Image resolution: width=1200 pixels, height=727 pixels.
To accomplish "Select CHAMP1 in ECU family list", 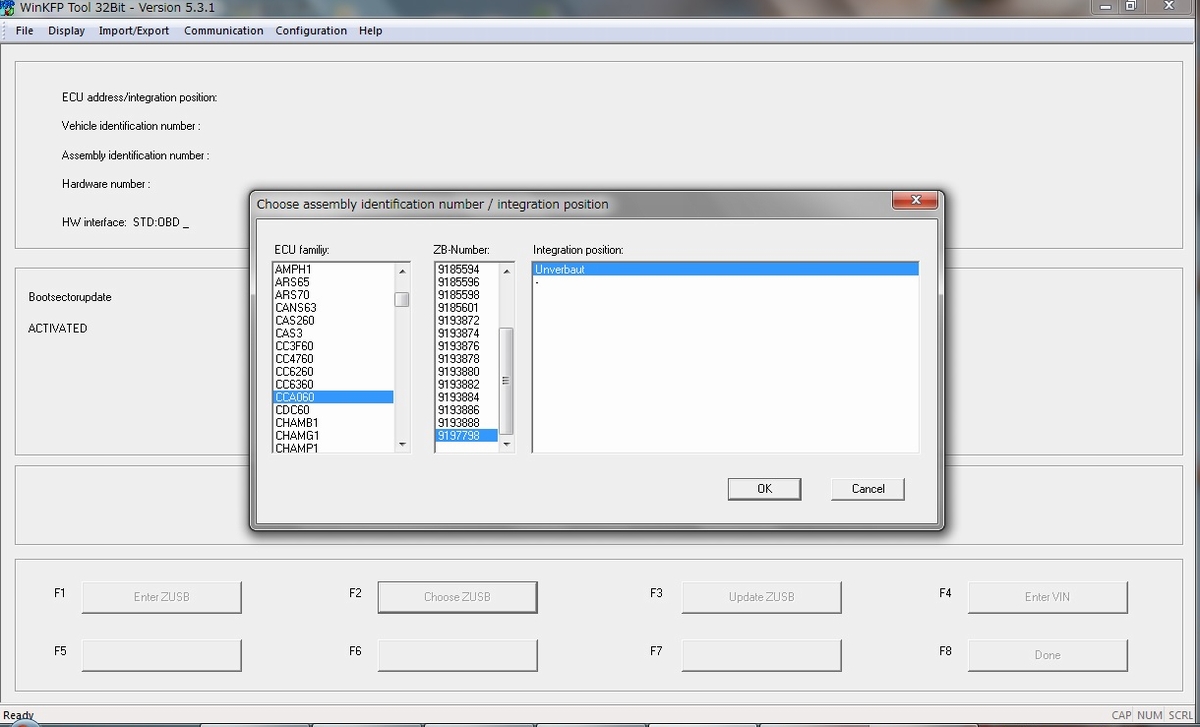I will pos(333,448).
